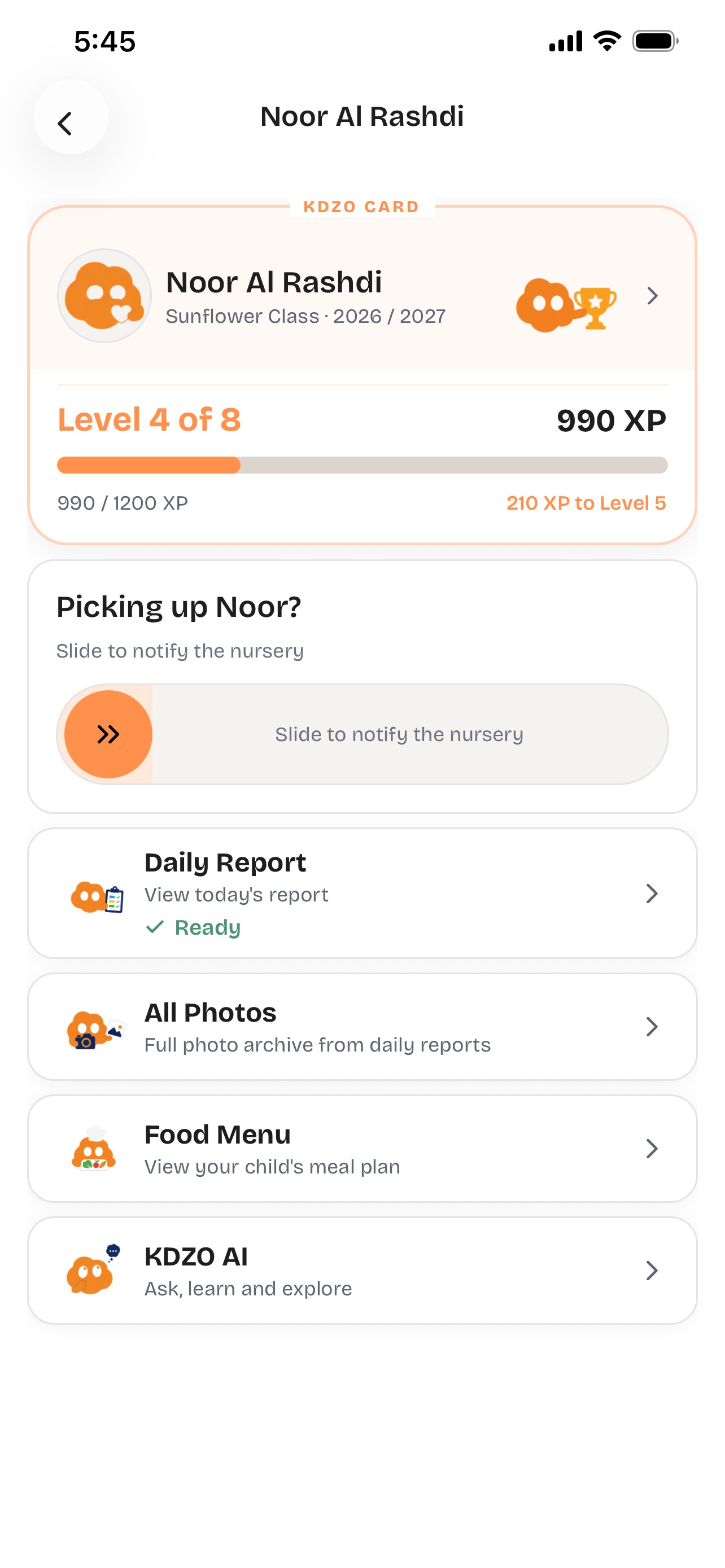The width and height of the screenshot is (725, 1568).
Task: Tap the orange slide-to-notify arrow knob
Action: (x=108, y=734)
